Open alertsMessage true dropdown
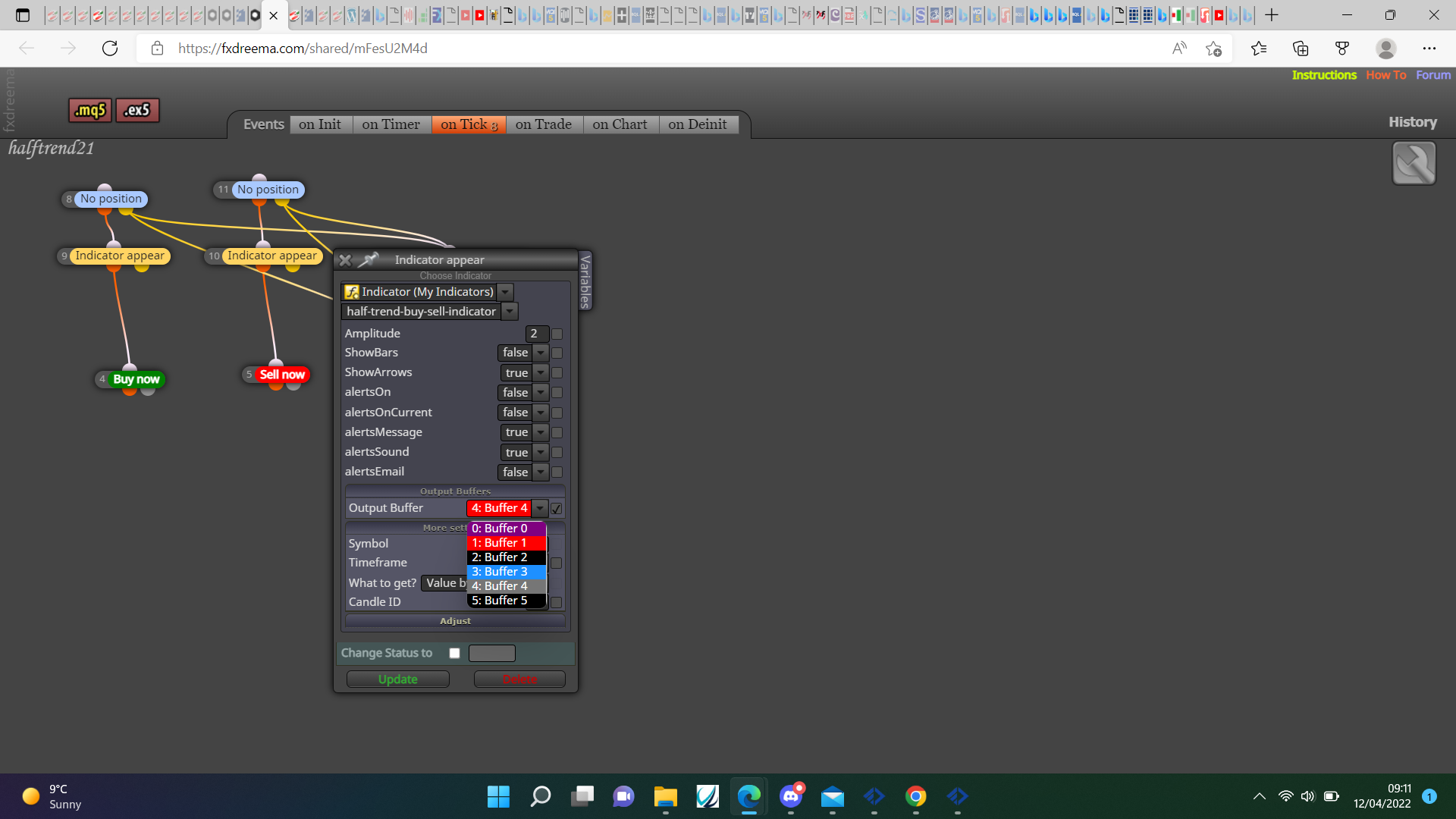1456x819 pixels. click(540, 432)
